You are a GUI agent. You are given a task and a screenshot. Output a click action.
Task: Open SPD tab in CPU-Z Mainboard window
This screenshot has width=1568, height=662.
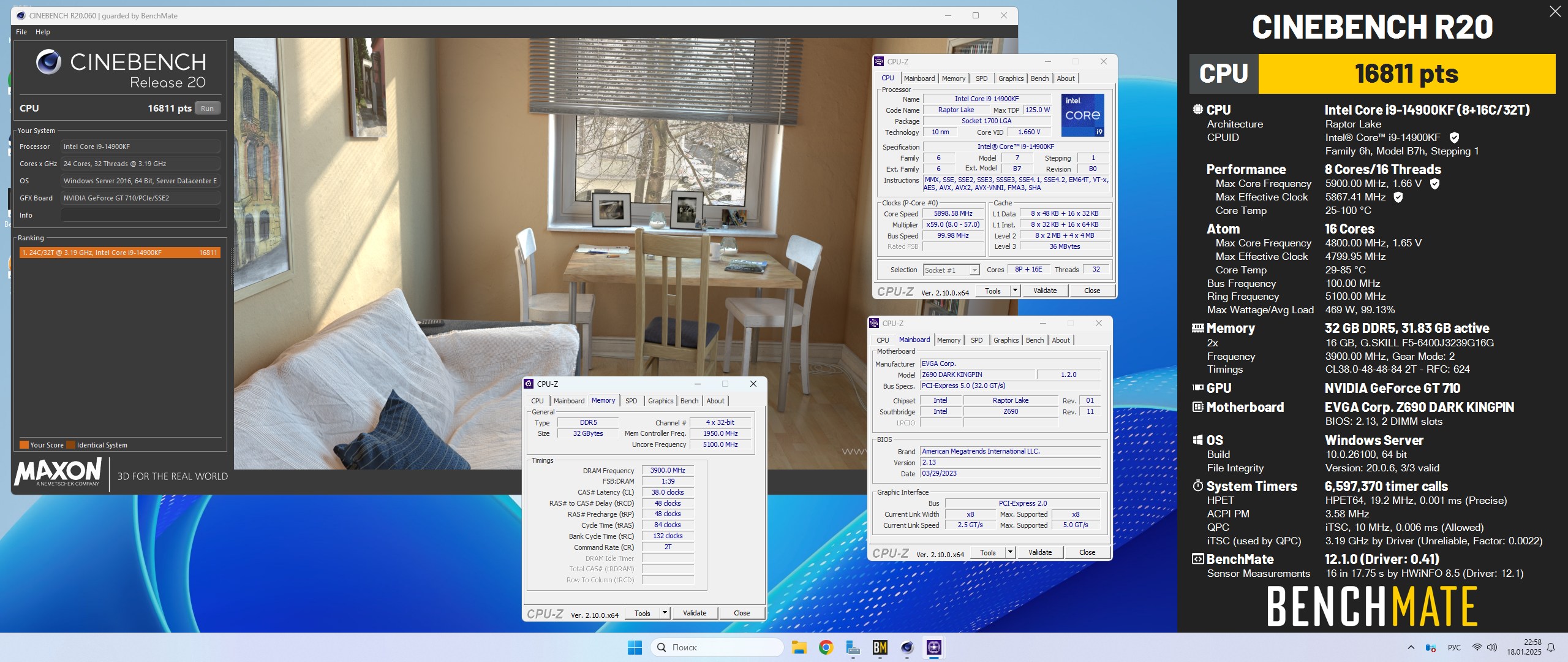pyautogui.click(x=976, y=340)
